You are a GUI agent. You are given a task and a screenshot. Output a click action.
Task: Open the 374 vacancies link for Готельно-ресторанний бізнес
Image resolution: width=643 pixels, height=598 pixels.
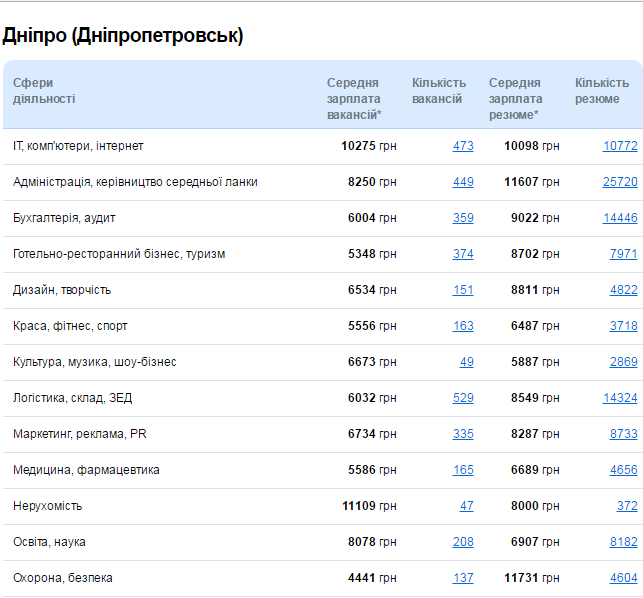click(463, 254)
